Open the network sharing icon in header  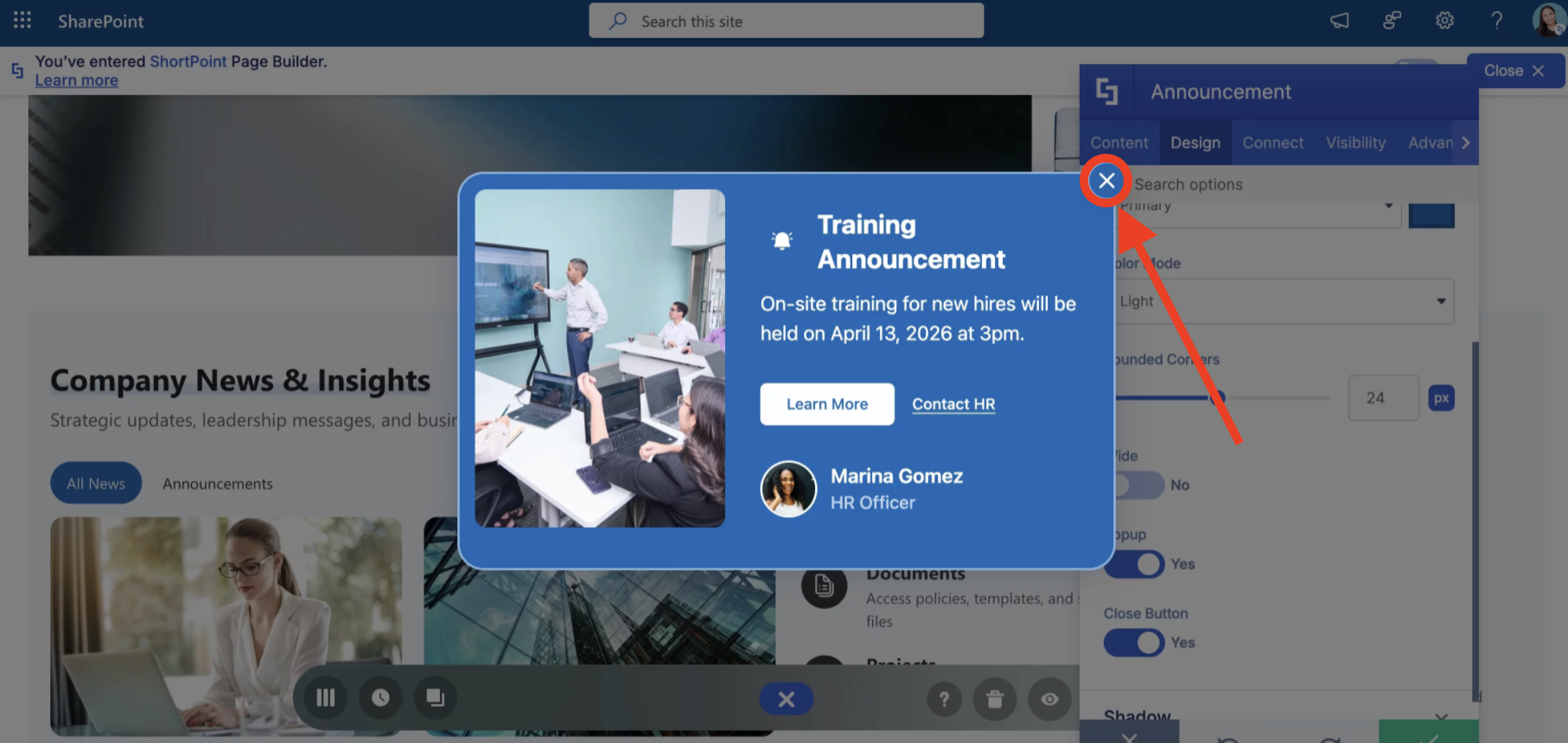(1392, 21)
